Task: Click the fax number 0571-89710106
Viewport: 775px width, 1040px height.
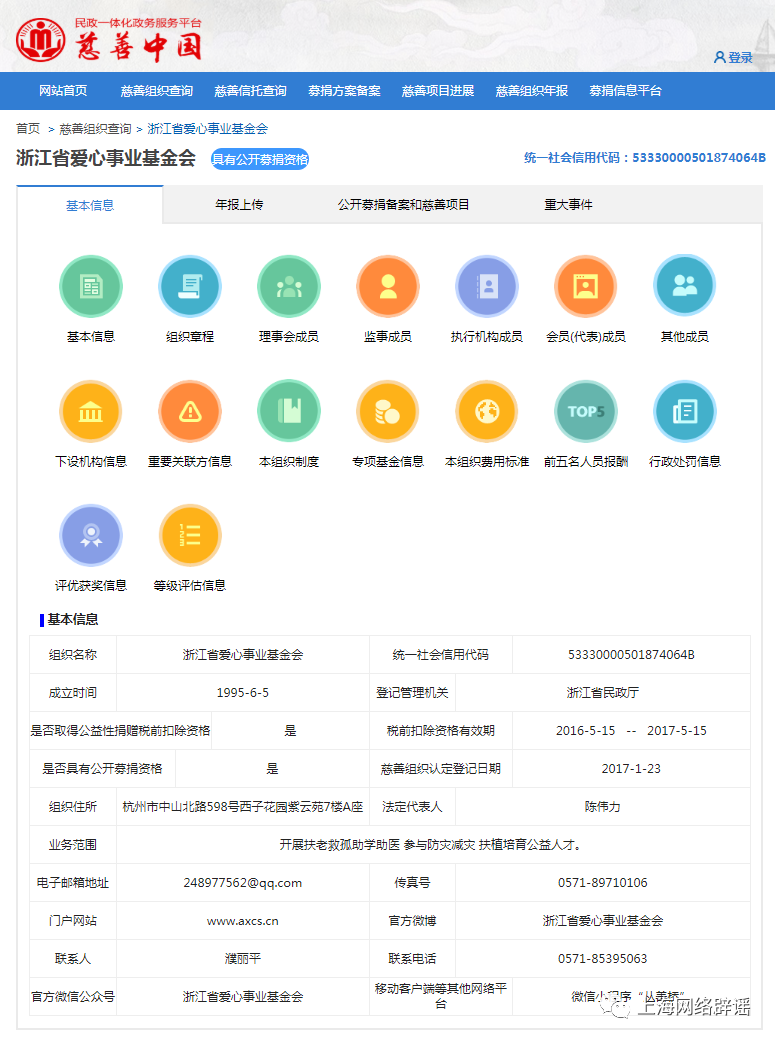Action: pos(602,883)
